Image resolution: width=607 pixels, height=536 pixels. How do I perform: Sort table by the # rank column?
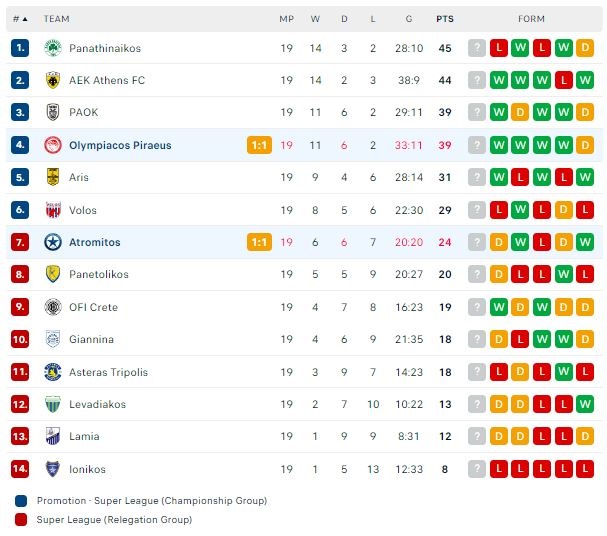(19, 19)
